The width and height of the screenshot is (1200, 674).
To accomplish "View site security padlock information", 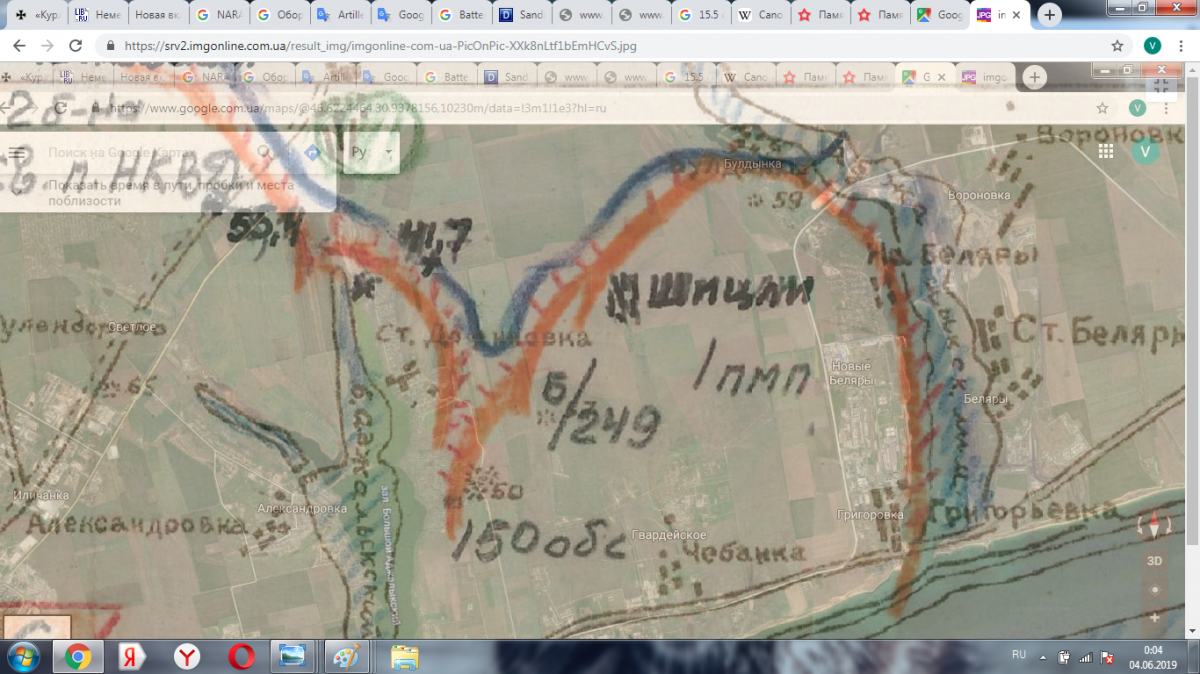I will [x=109, y=46].
